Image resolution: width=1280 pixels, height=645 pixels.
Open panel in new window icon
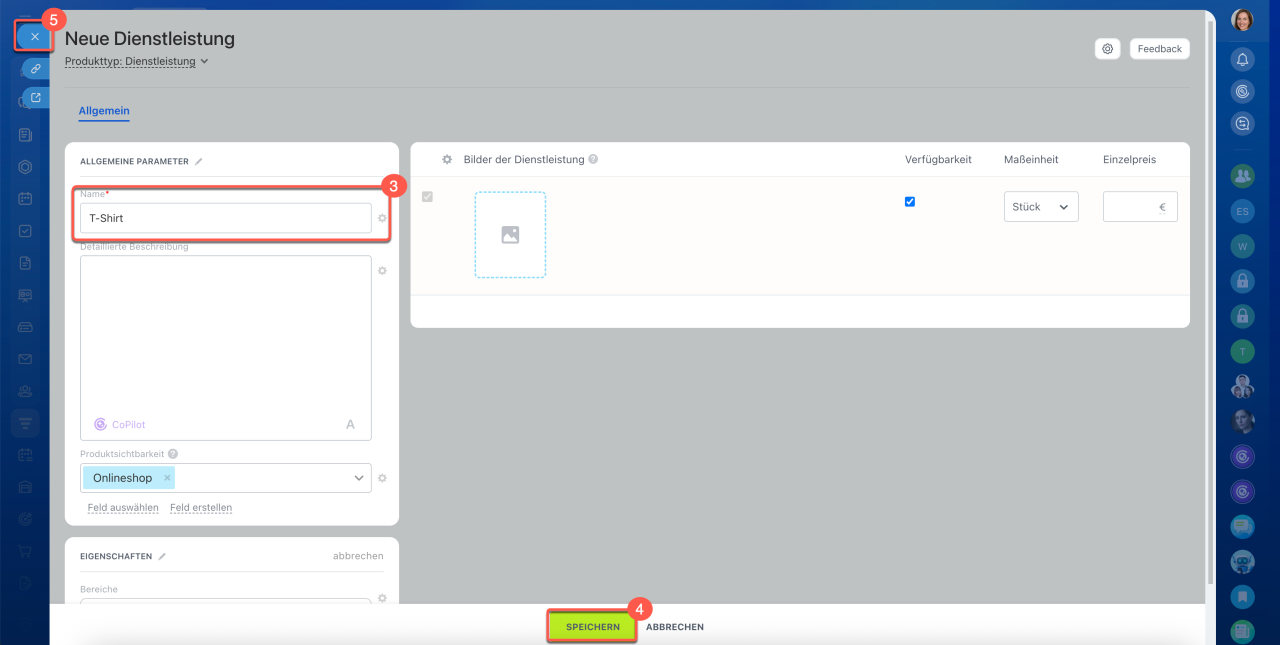click(x=36, y=98)
